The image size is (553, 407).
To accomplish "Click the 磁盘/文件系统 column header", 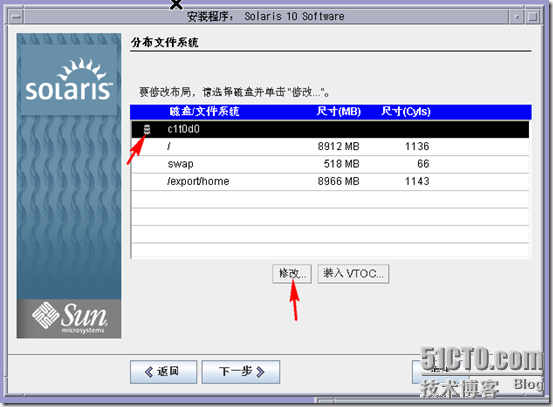I will 204,112.
